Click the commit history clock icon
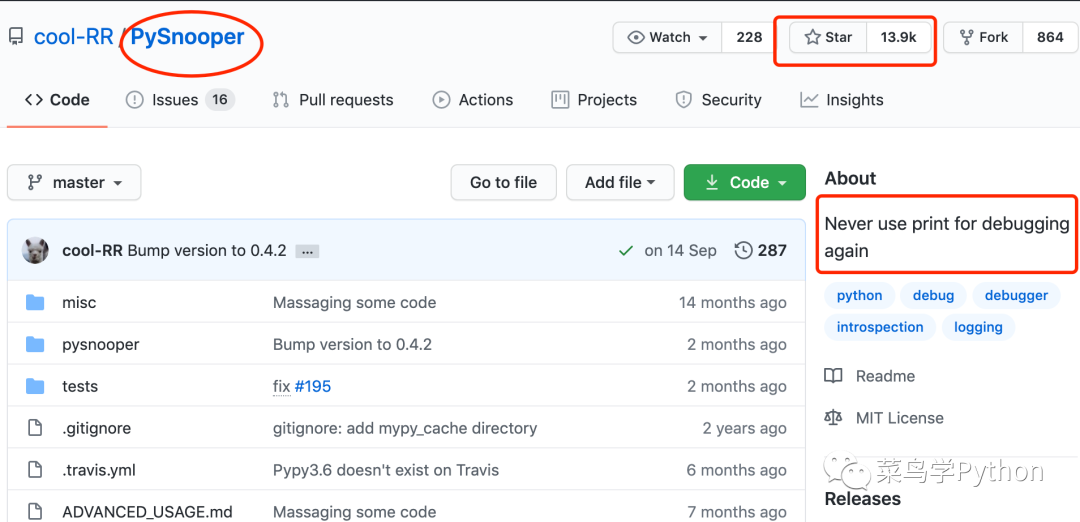Screen dimensions: 1080x522 click(744, 251)
